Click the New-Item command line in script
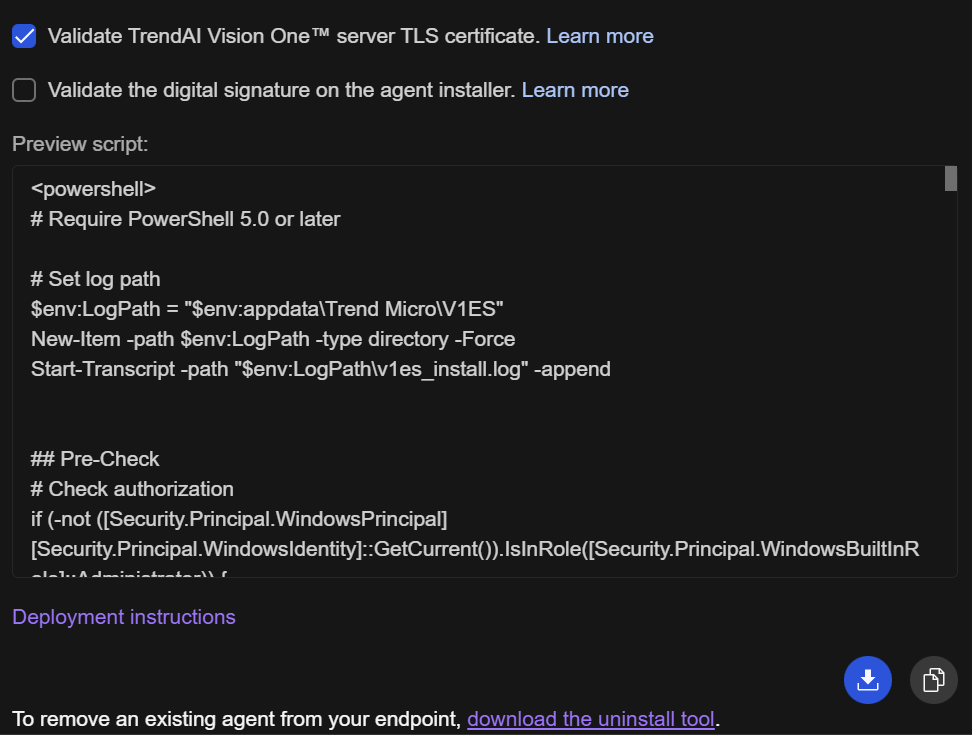Image resolution: width=972 pixels, height=735 pixels. (x=272, y=339)
